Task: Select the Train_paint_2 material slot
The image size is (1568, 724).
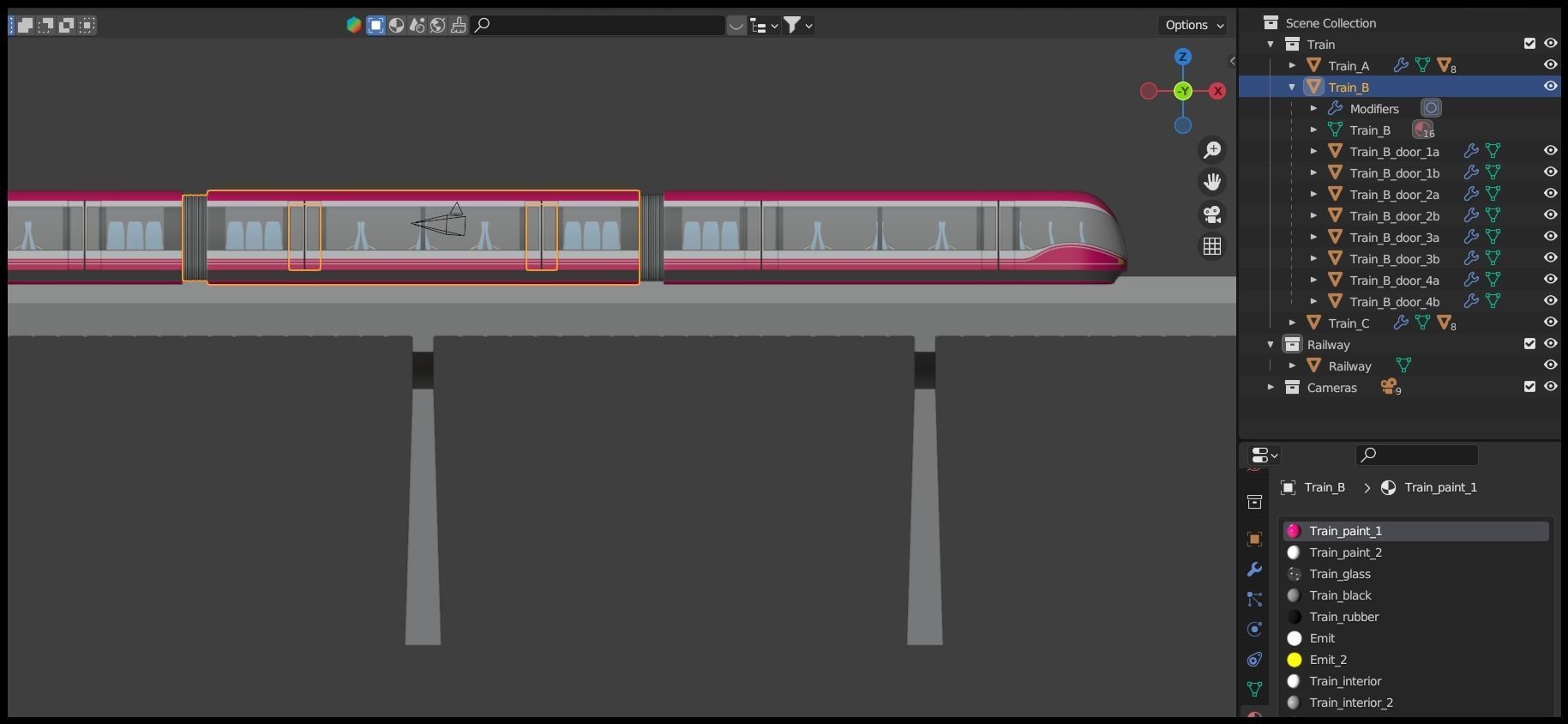Action: (x=1416, y=552)
